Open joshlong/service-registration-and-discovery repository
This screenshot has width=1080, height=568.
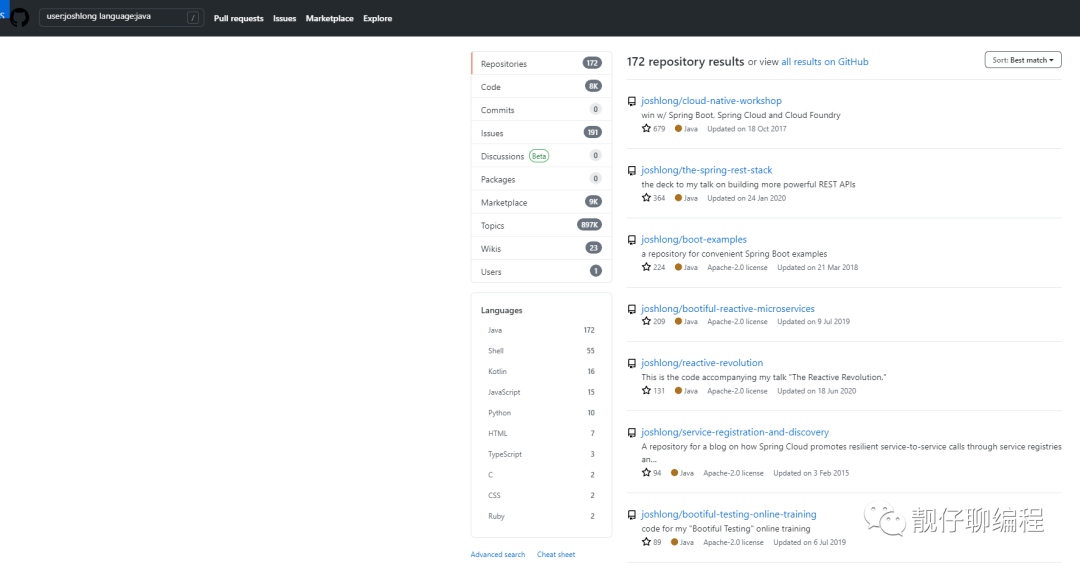tap(735, 432)
